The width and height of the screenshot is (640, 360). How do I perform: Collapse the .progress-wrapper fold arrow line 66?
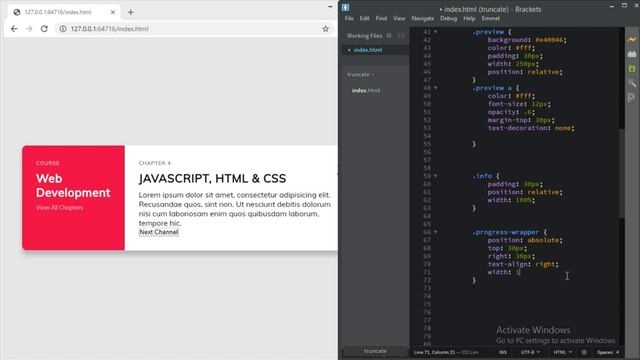pos(436,232)
